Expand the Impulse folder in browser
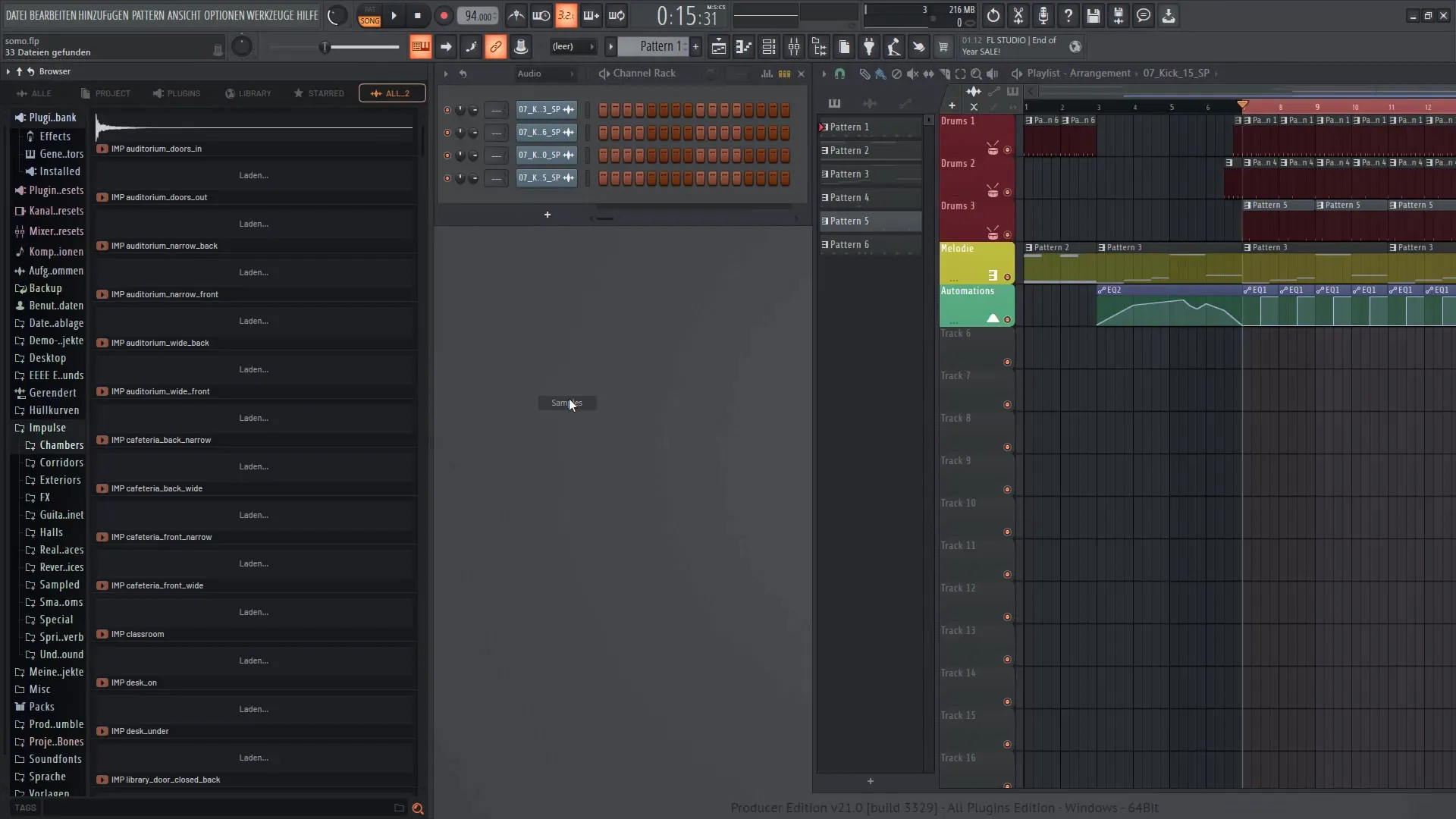Viewport: 1456px width, 819px height. [x=46, y=427]
